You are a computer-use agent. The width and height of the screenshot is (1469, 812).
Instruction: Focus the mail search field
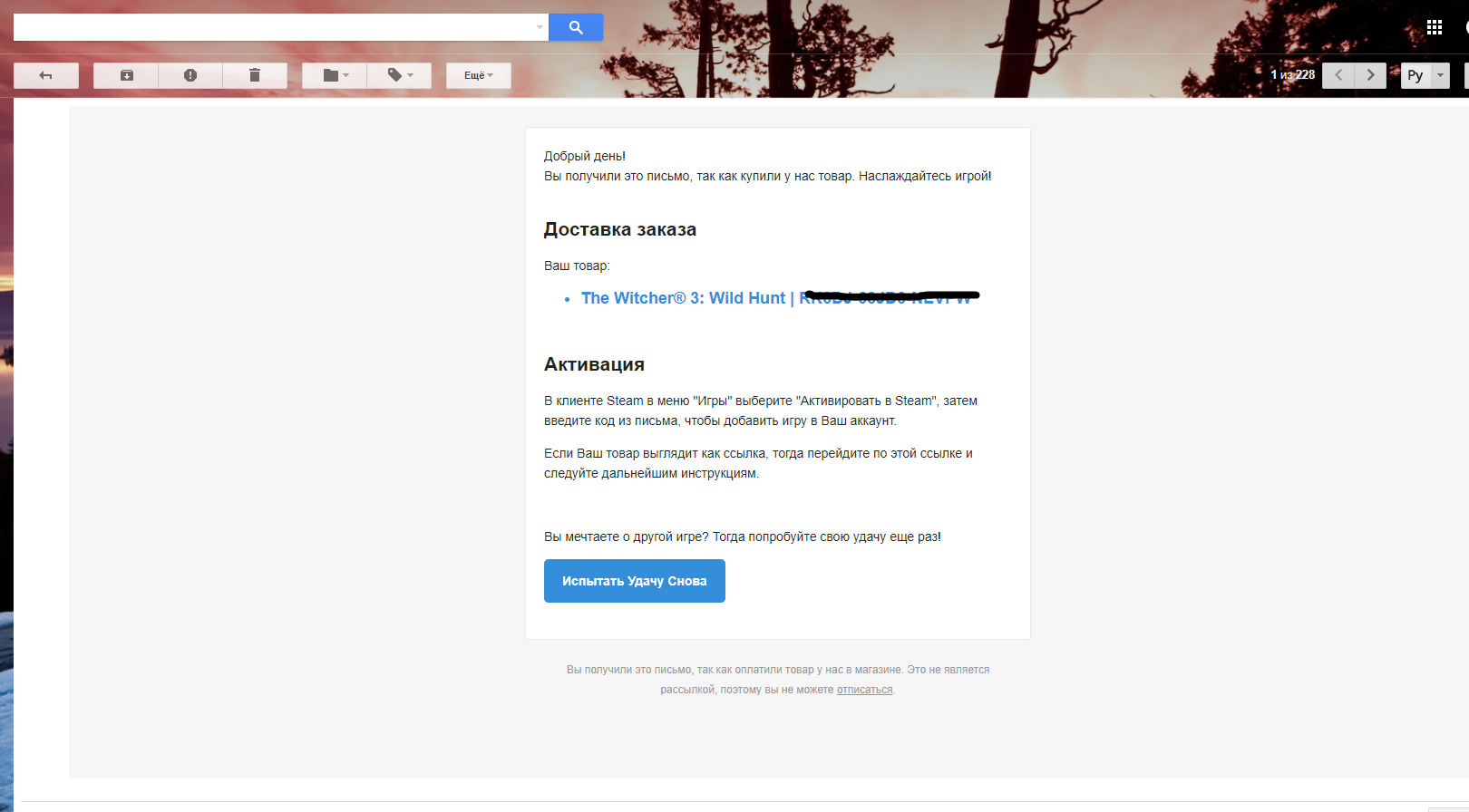coord(272,27)
